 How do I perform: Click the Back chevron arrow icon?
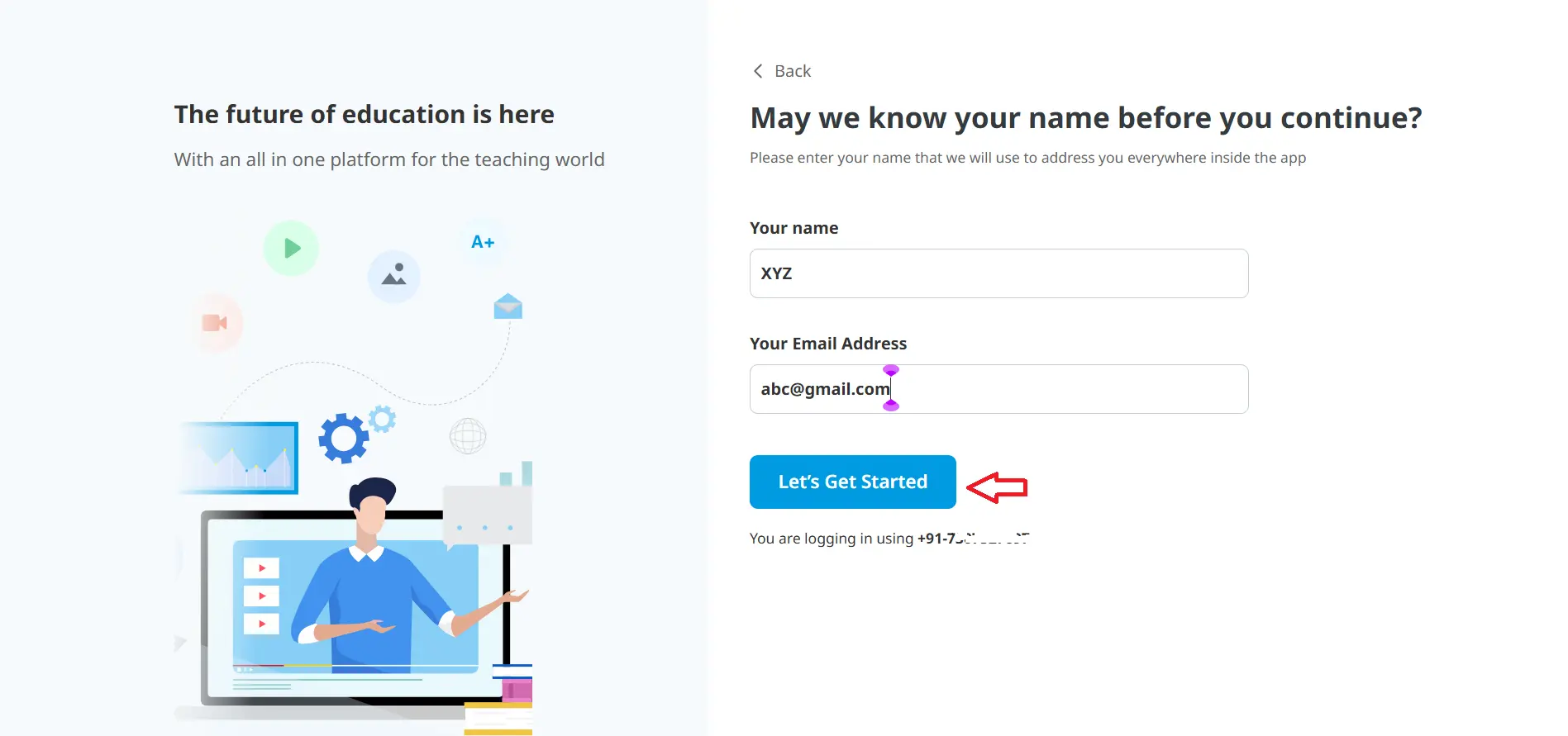coord(758,71)
